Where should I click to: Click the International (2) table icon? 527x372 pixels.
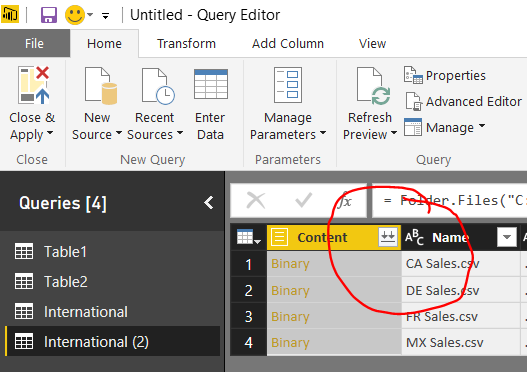point(24,341)
